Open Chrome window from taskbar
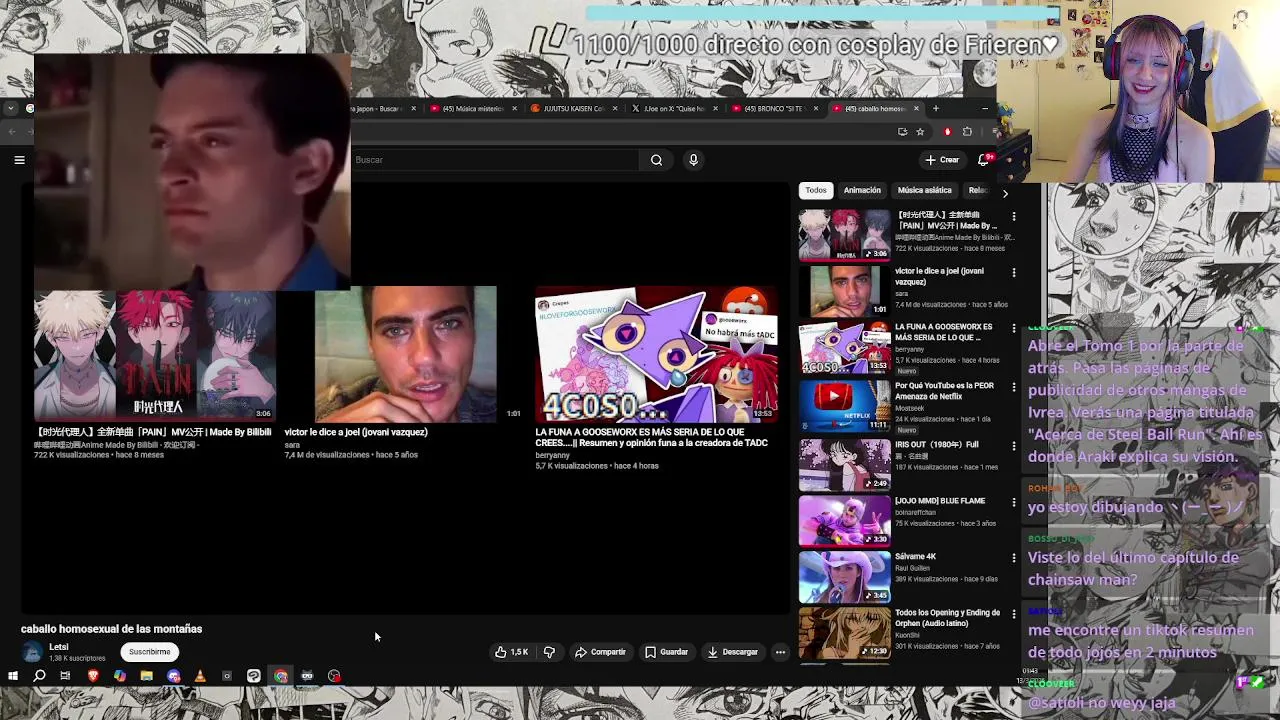The height and width of the screenshot is (720, 1280). 281,676
